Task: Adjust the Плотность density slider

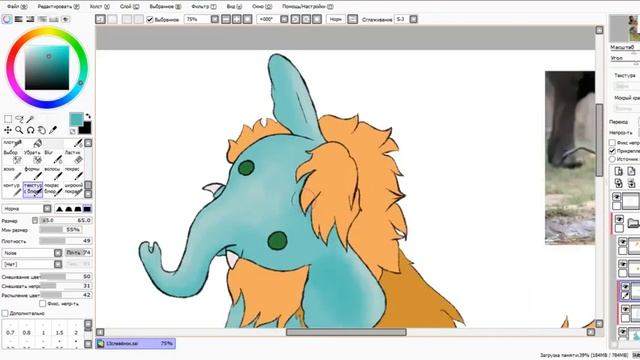Action: [x=65, y=241]
